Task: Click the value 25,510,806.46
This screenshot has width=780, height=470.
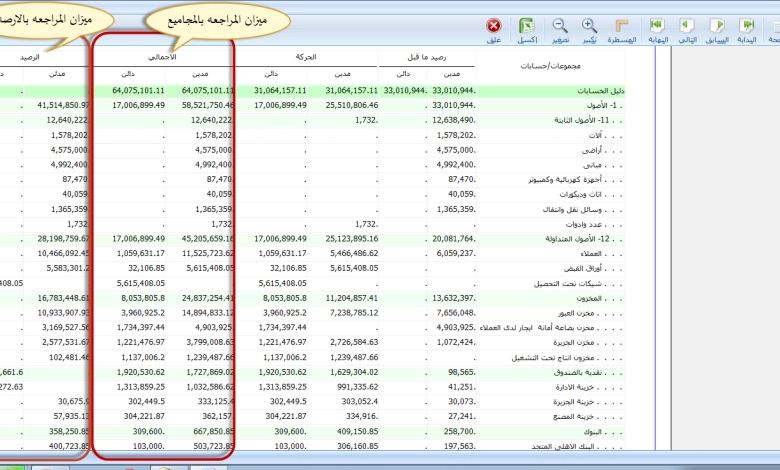Action: pyautogui.click(x=352, y=105)
